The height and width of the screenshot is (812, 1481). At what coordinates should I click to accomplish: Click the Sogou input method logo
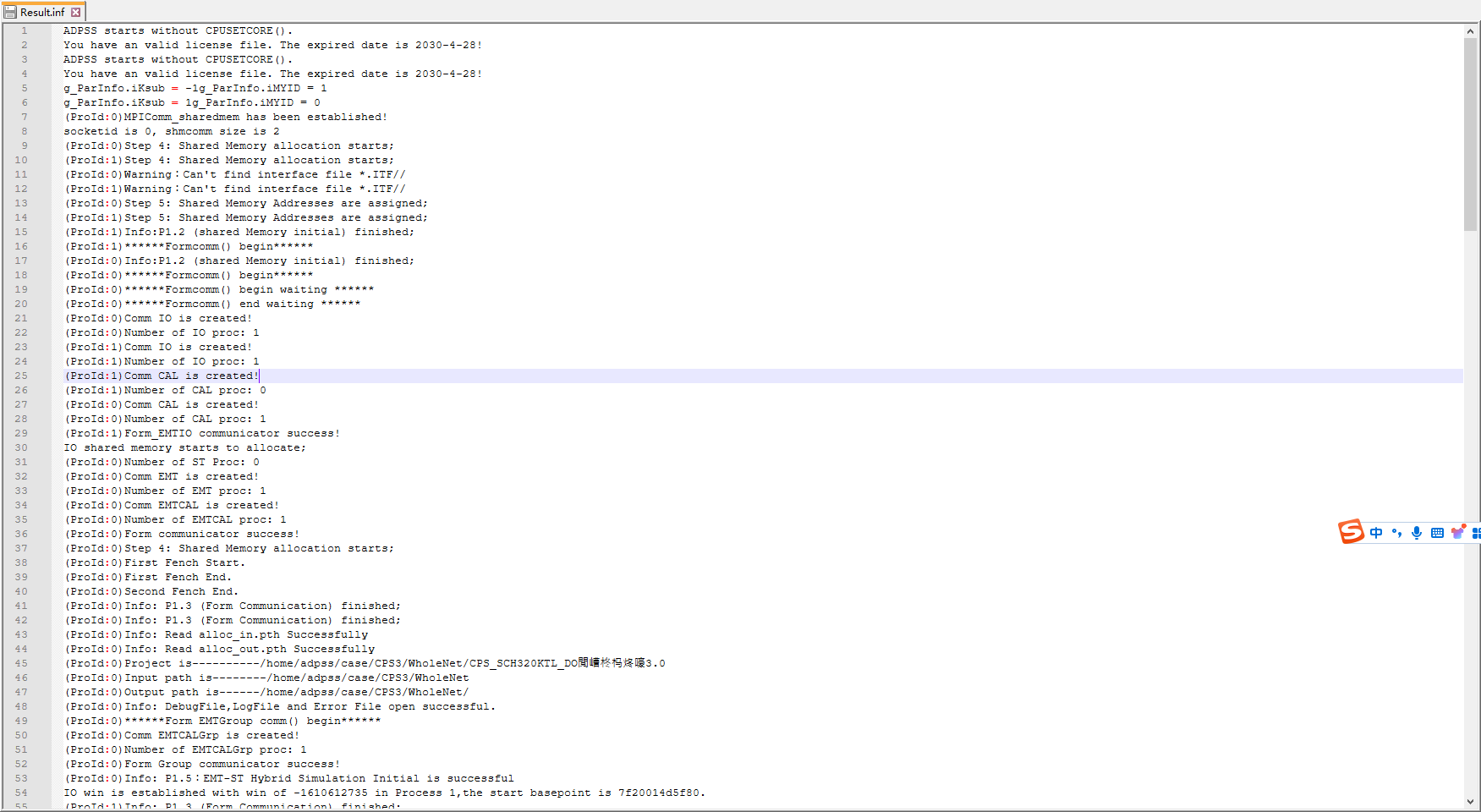[1351, 531]
